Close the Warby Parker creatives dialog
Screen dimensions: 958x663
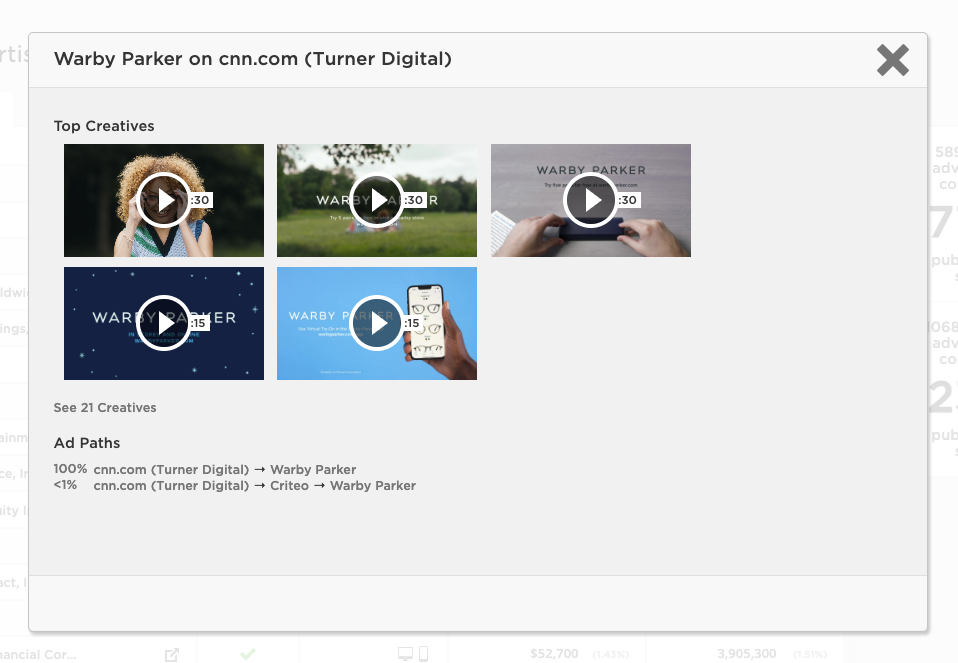[893, 60]
